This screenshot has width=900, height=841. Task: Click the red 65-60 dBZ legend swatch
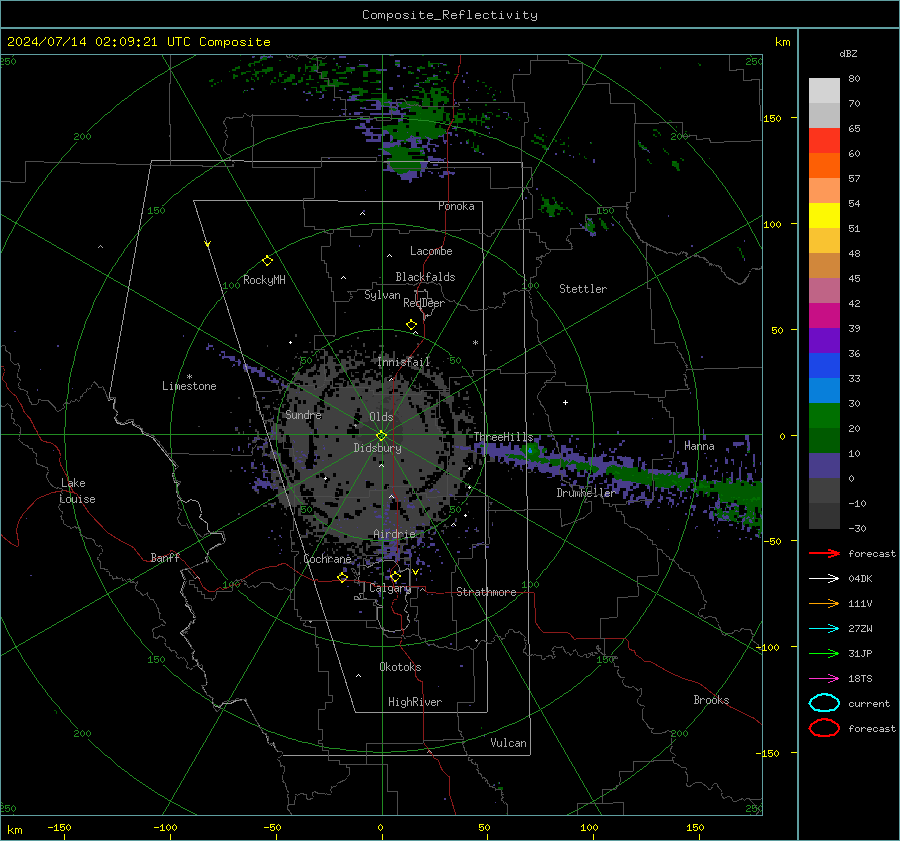point(824,141)
